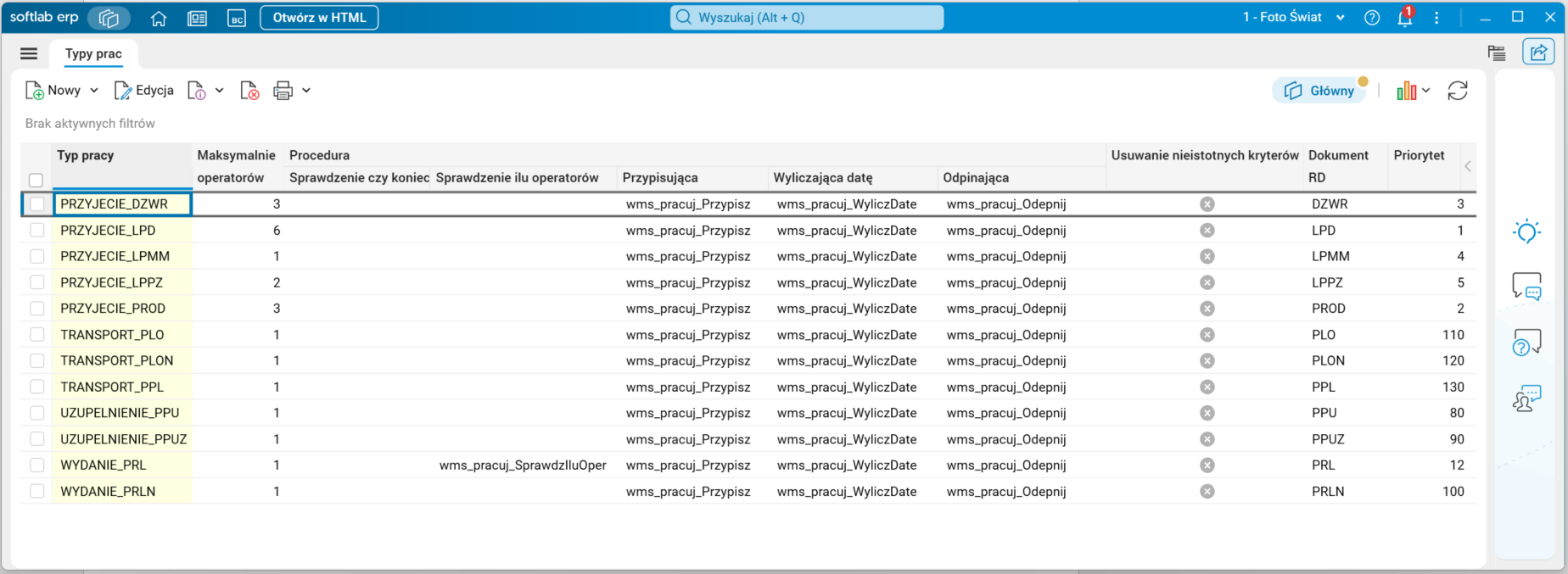This screenshot has width=1568, height=574.
Task: Open the chart icon in toolbar
Action: click(1406, 91)
